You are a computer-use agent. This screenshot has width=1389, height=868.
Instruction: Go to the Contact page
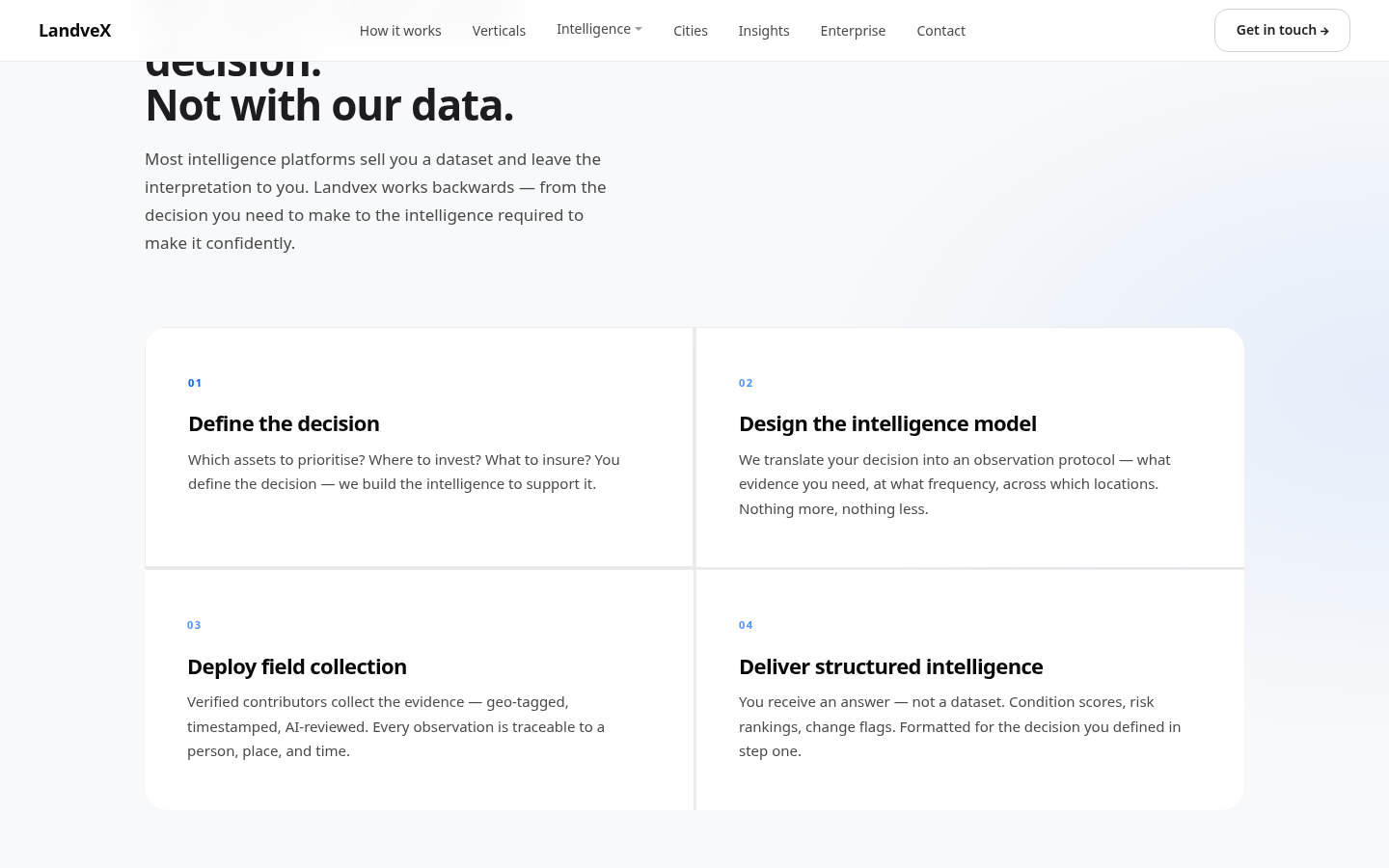pyautogui.click(x=940, y=31)
